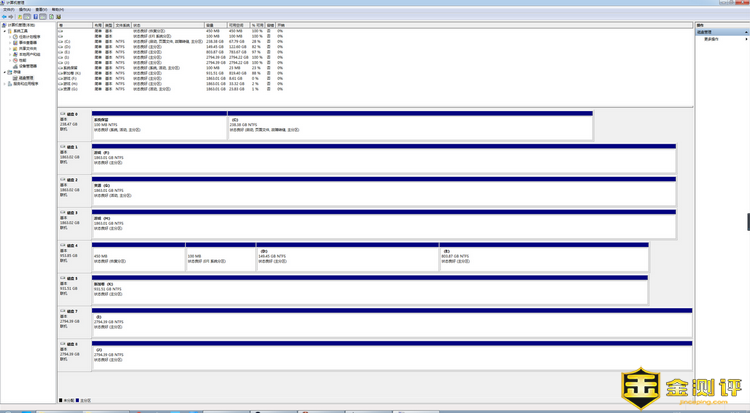
Task: Open the Action menu
Action: pos(24,9)
